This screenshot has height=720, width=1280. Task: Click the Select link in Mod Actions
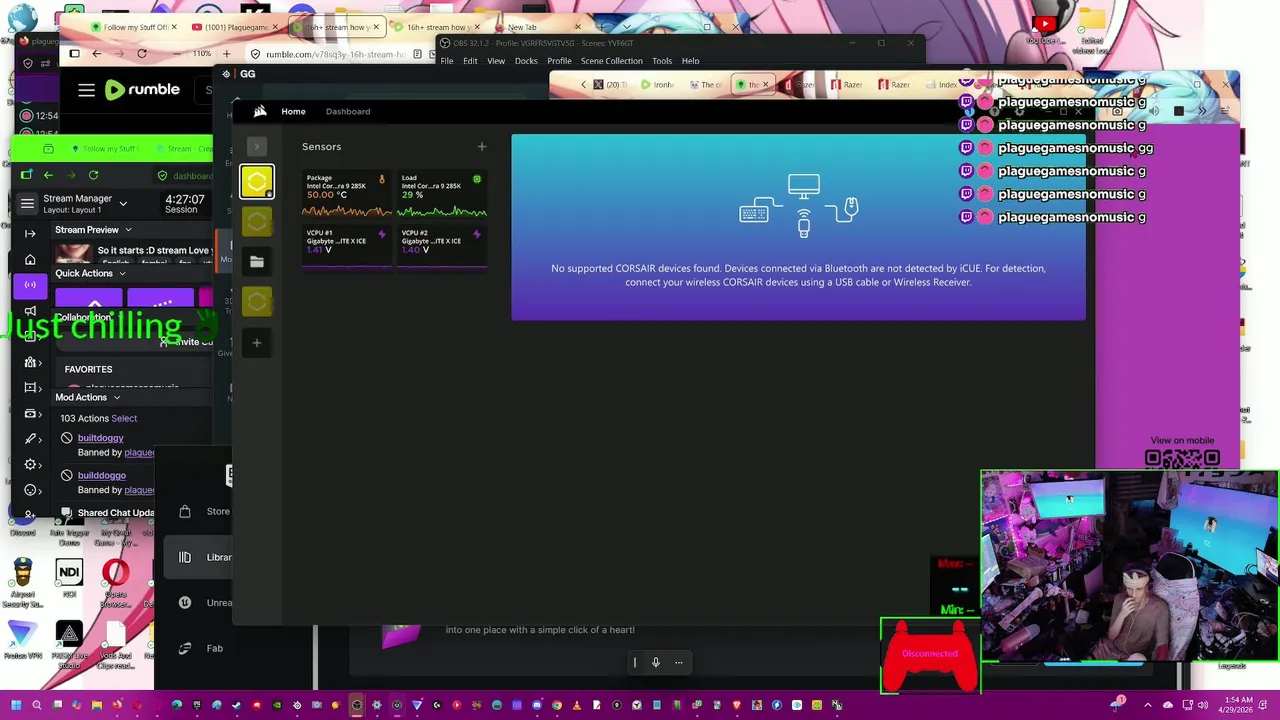click(x=124, y=419)
